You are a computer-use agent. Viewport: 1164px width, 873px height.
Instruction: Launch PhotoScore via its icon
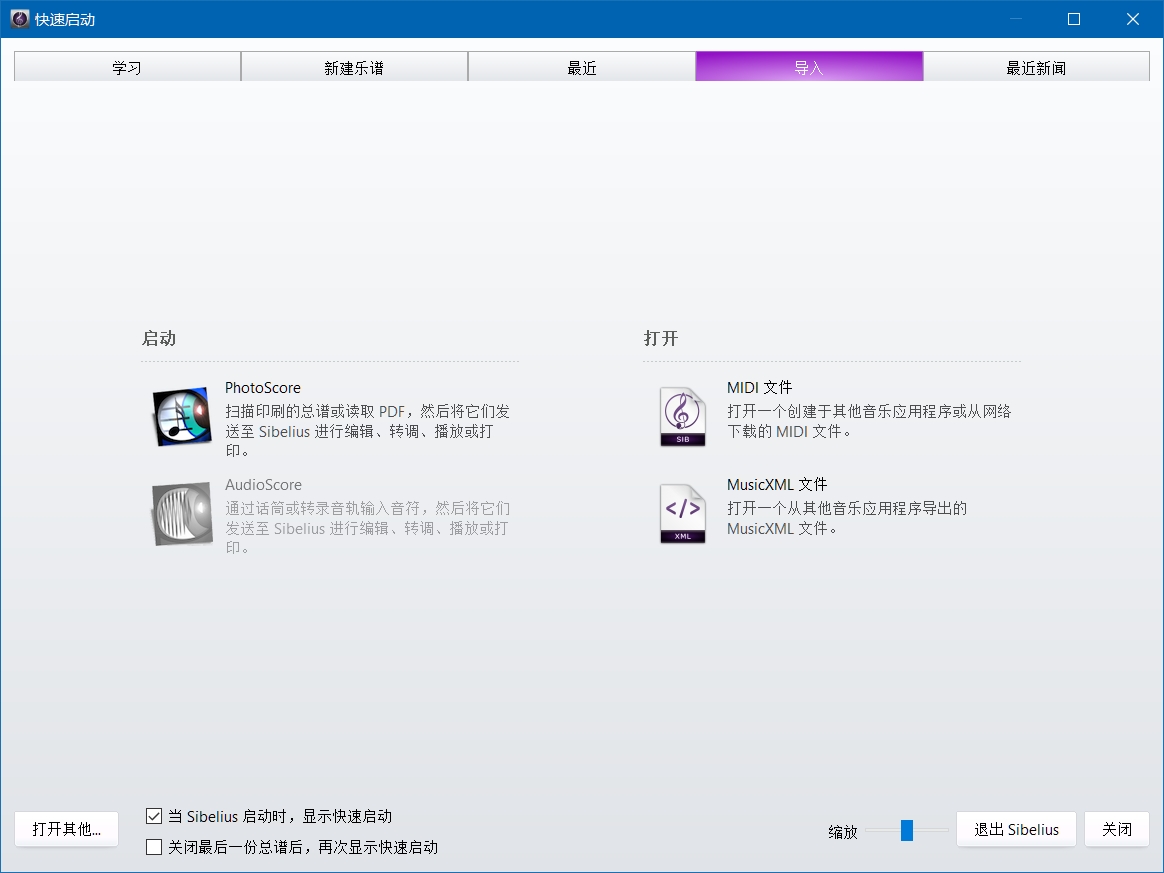(x=182, y=416)
